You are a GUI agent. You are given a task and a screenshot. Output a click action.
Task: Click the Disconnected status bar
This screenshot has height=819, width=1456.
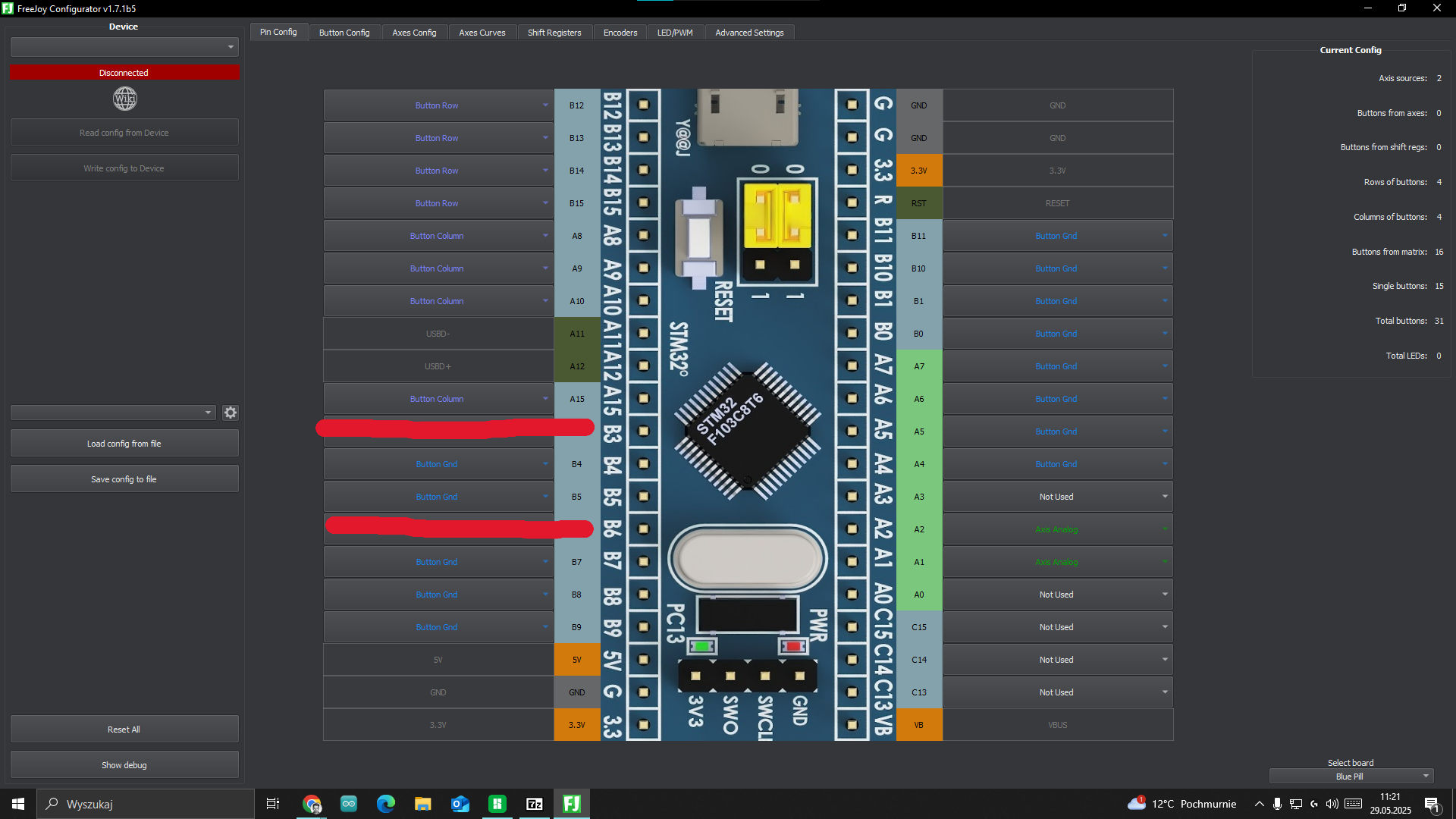[x=124, y=73]
